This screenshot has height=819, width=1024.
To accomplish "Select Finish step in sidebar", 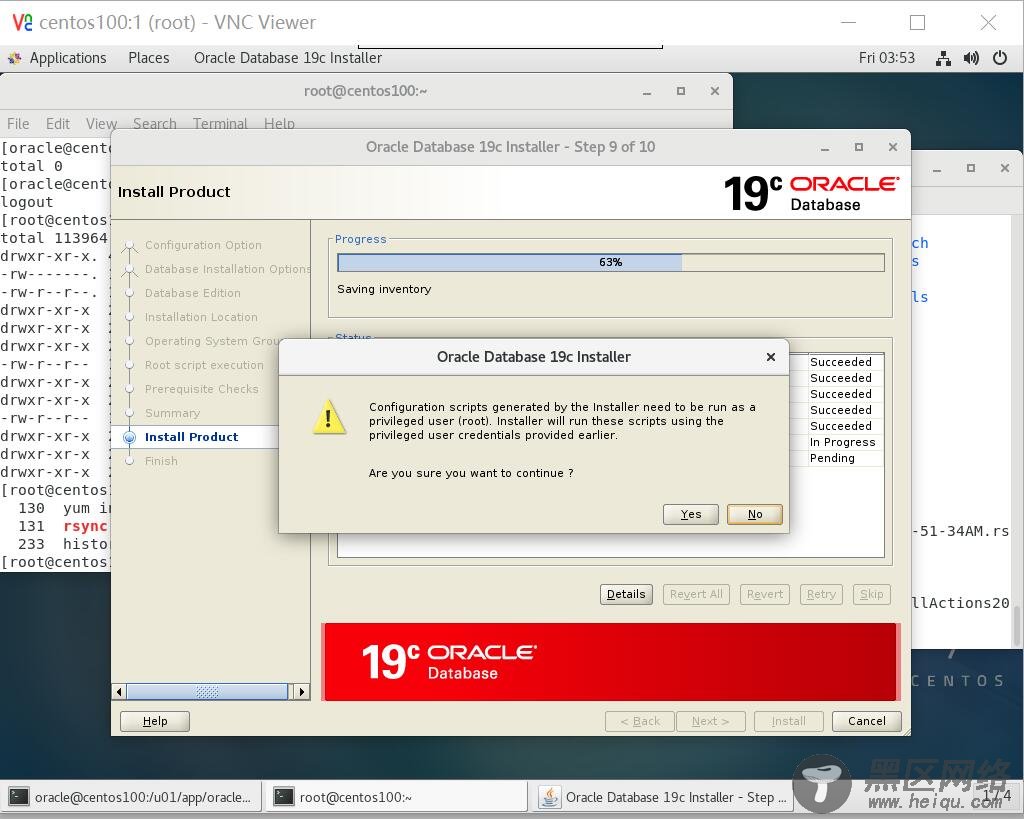I will pos(161,461).
